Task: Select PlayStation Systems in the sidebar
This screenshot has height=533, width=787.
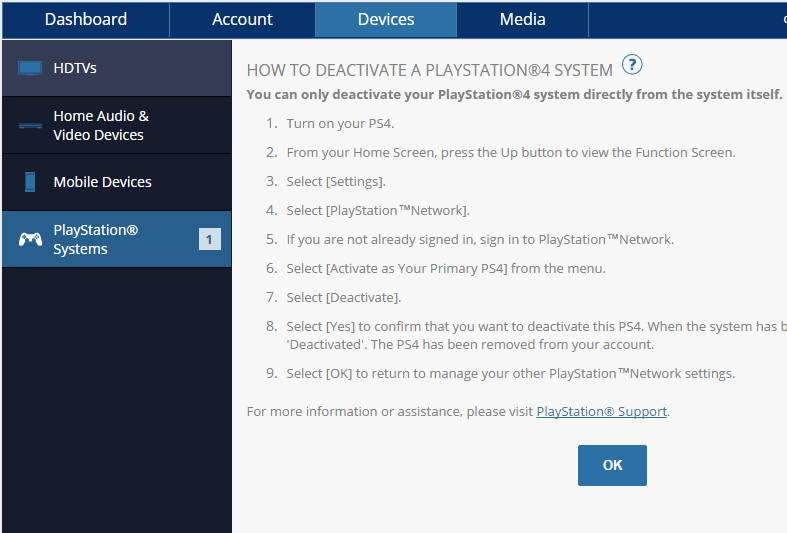Action: tap(117, 239)
